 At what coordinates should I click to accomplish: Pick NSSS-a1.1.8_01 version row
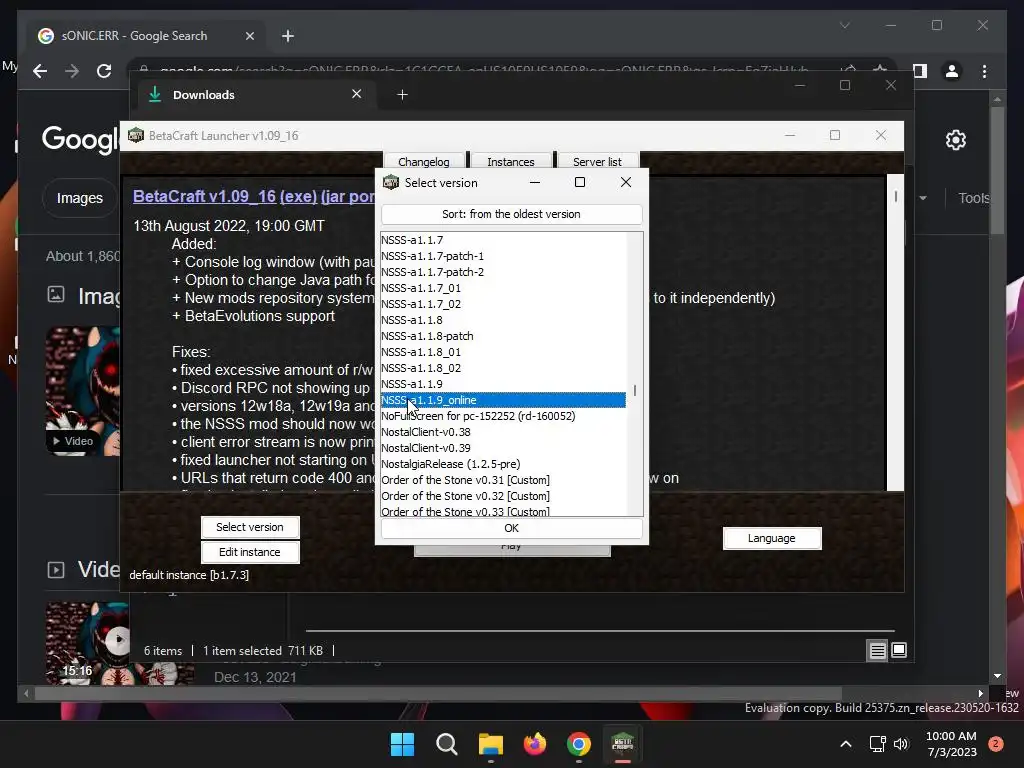503,352
